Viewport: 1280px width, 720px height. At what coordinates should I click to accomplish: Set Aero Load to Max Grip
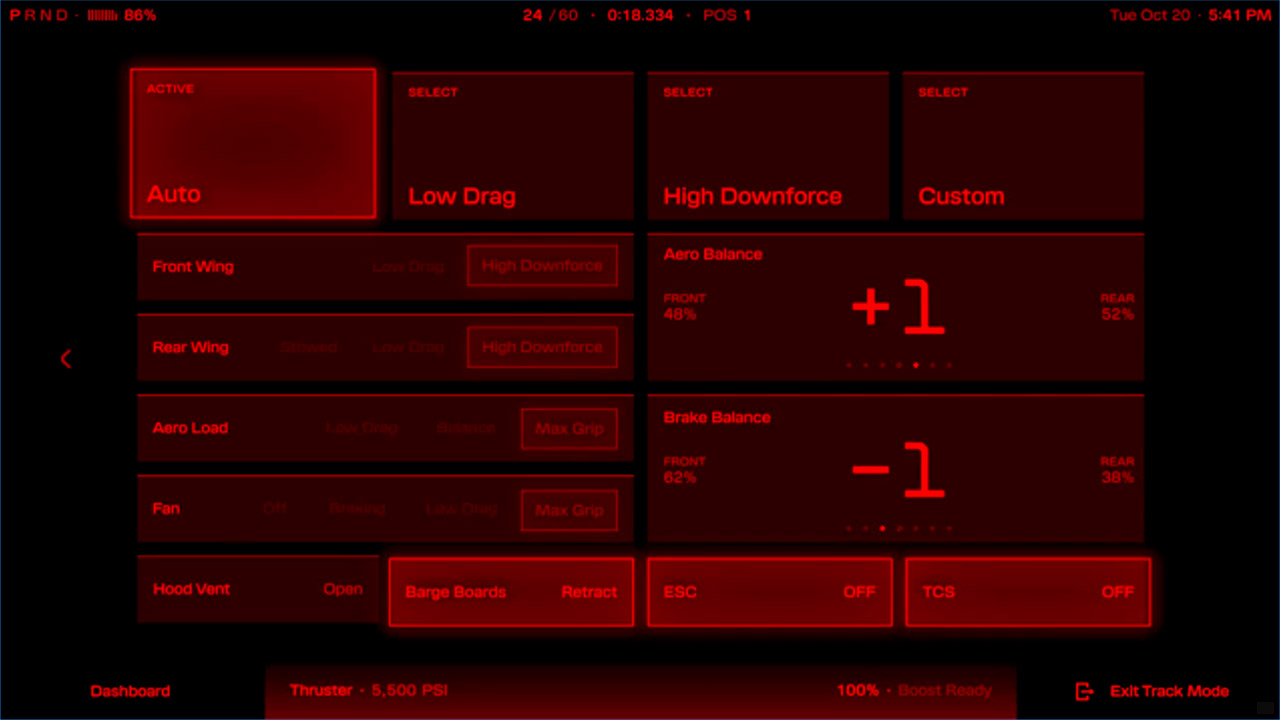[569, 429]
